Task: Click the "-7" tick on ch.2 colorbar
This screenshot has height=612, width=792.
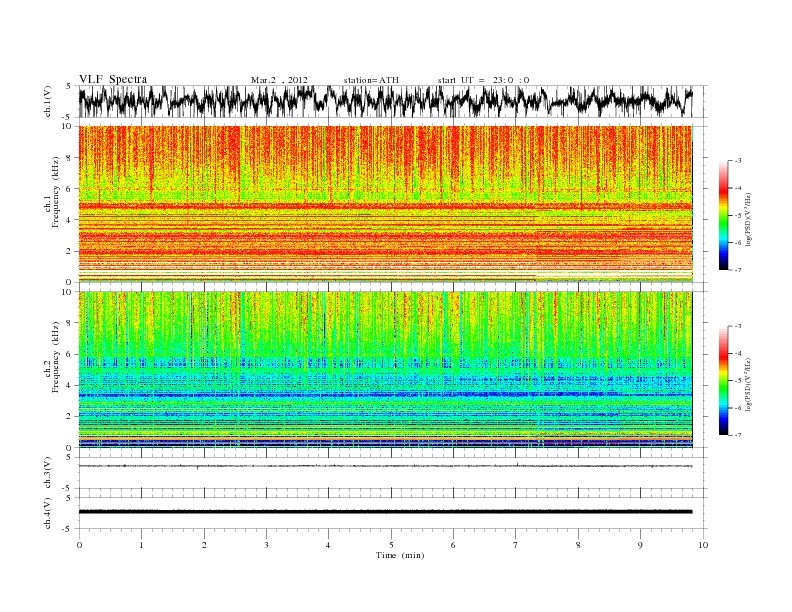Action: (x=738, y=435)
